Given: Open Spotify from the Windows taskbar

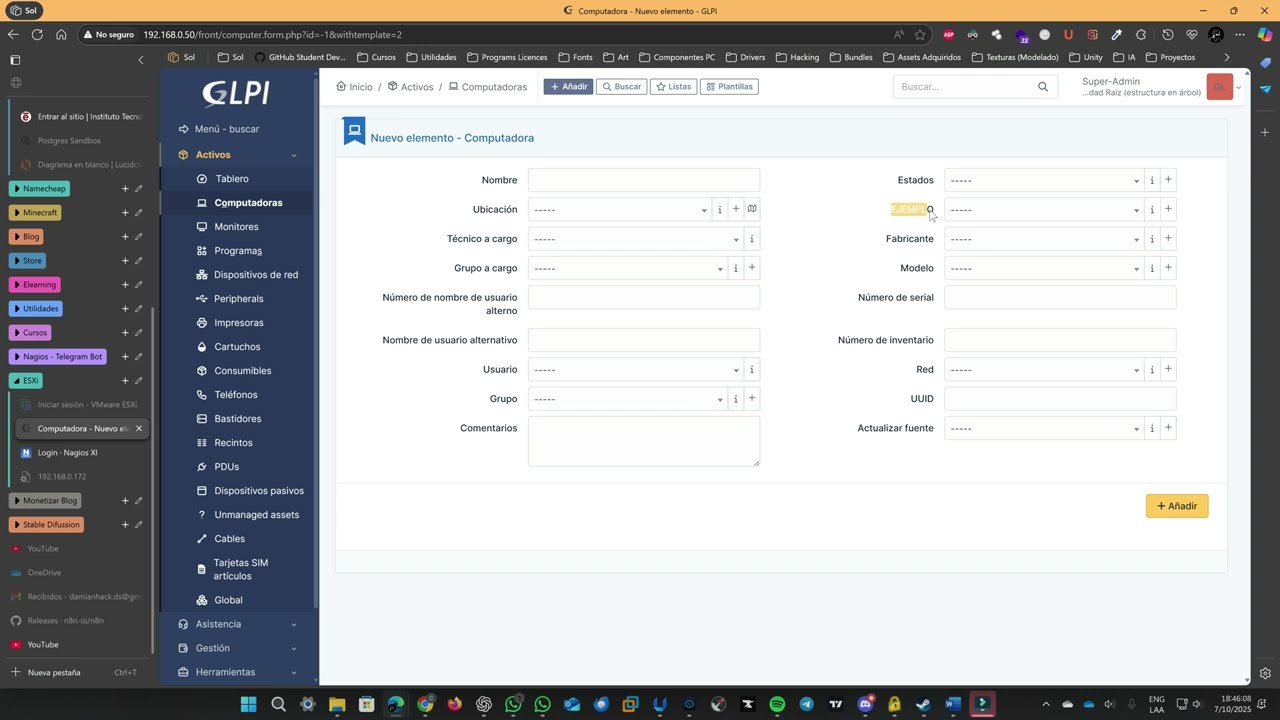Looking at the screenshot, I should 777,704.
